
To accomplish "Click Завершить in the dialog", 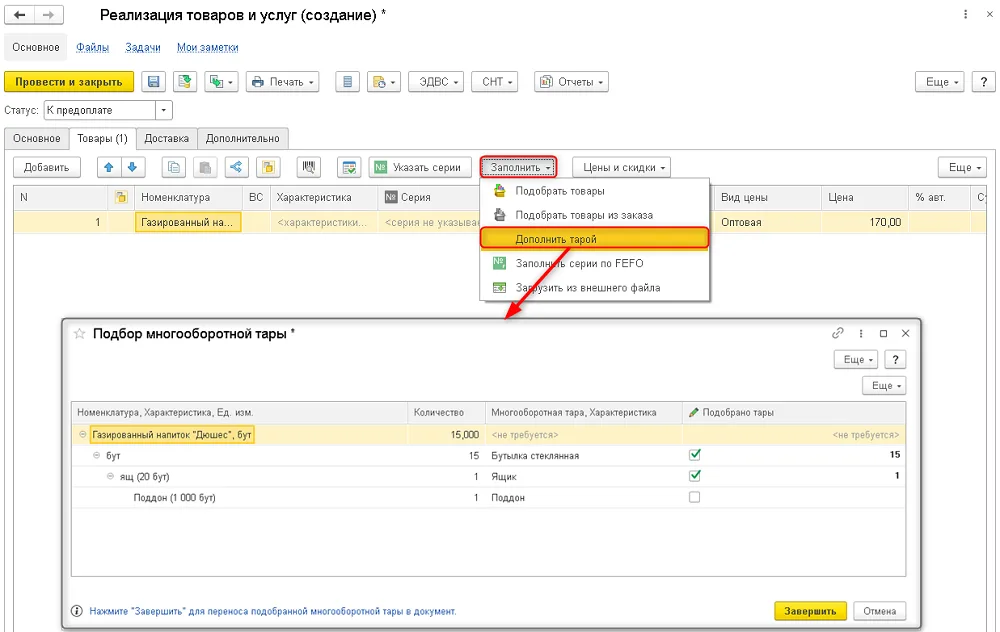I will click(810, 611).
